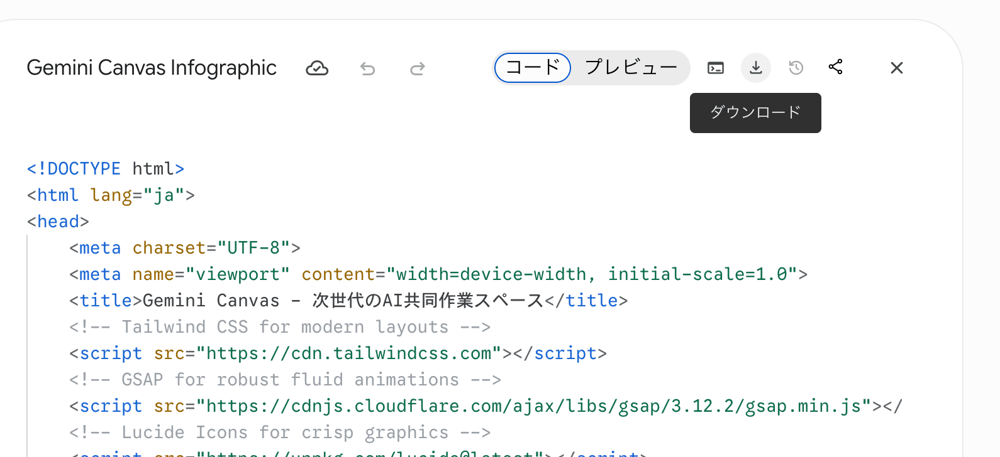Redo the last change
Viewport: 1000px width, 457px height.
(x=417, y=68)
